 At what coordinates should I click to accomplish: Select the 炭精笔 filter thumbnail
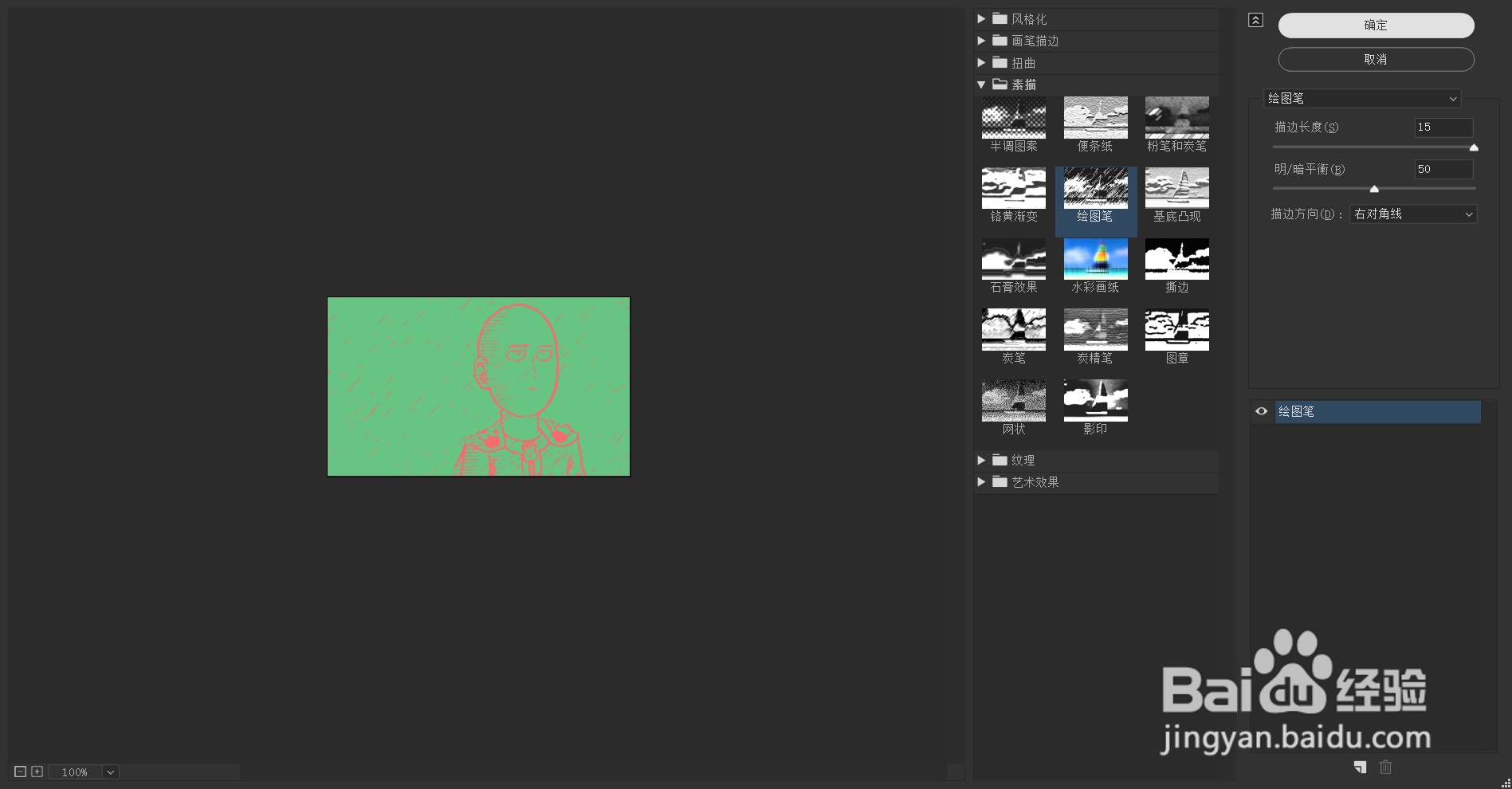(1095, 330)
